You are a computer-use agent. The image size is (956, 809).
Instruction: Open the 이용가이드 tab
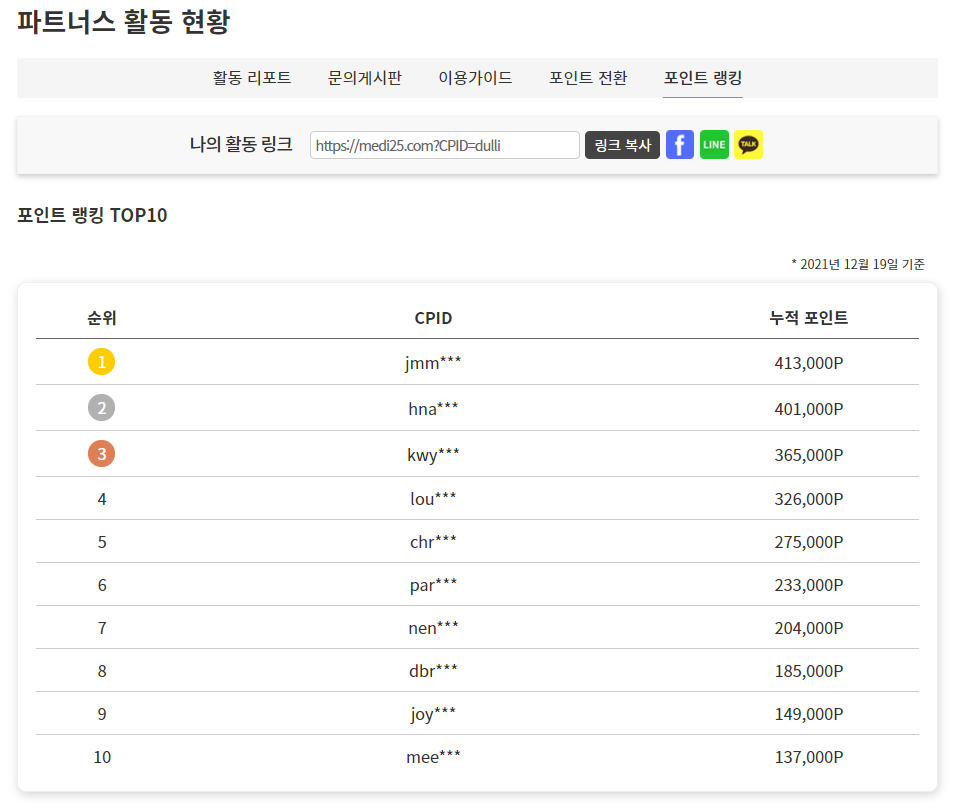coord(475,78)
